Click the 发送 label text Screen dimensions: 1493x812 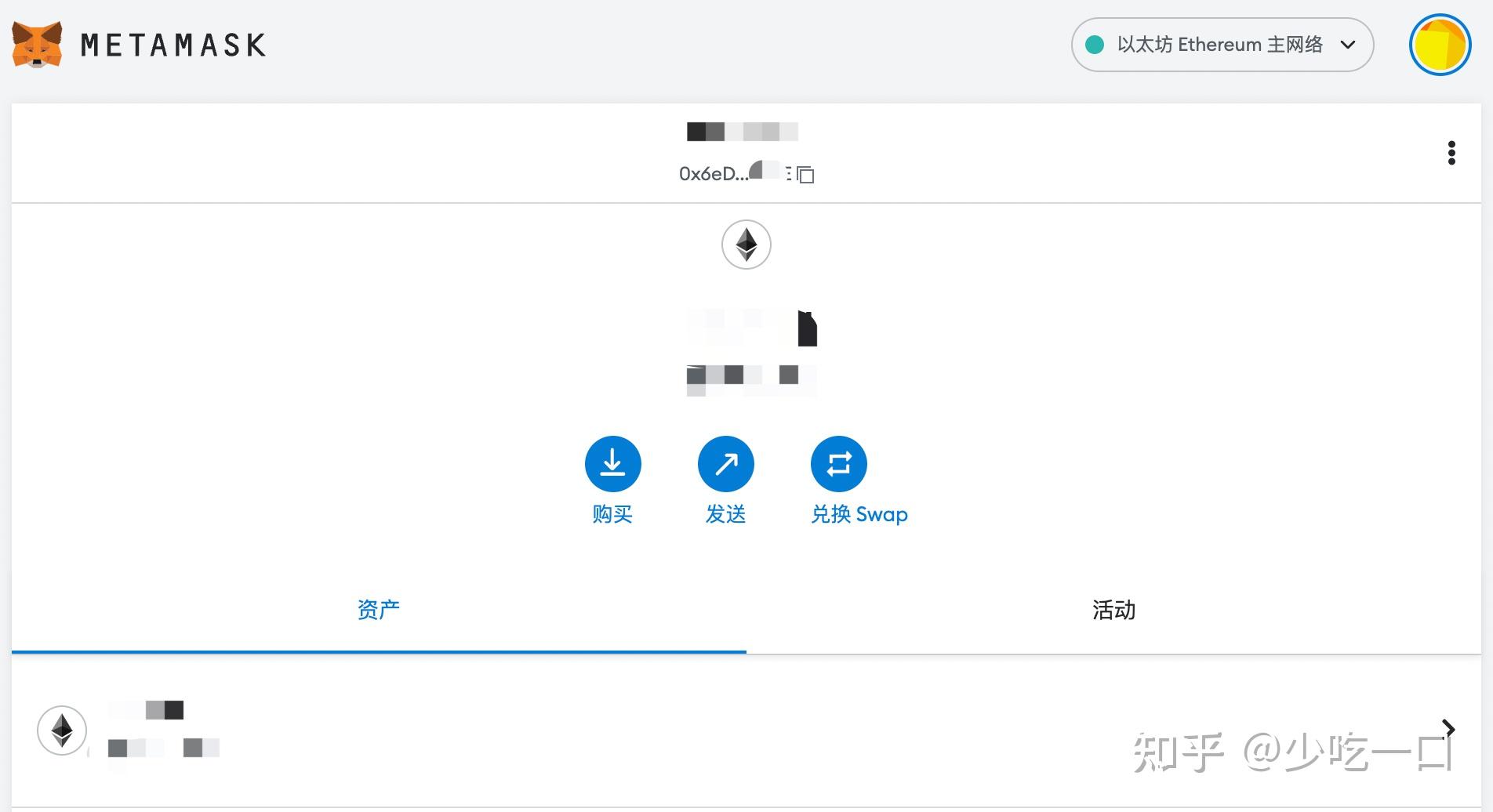pos(725,514)
